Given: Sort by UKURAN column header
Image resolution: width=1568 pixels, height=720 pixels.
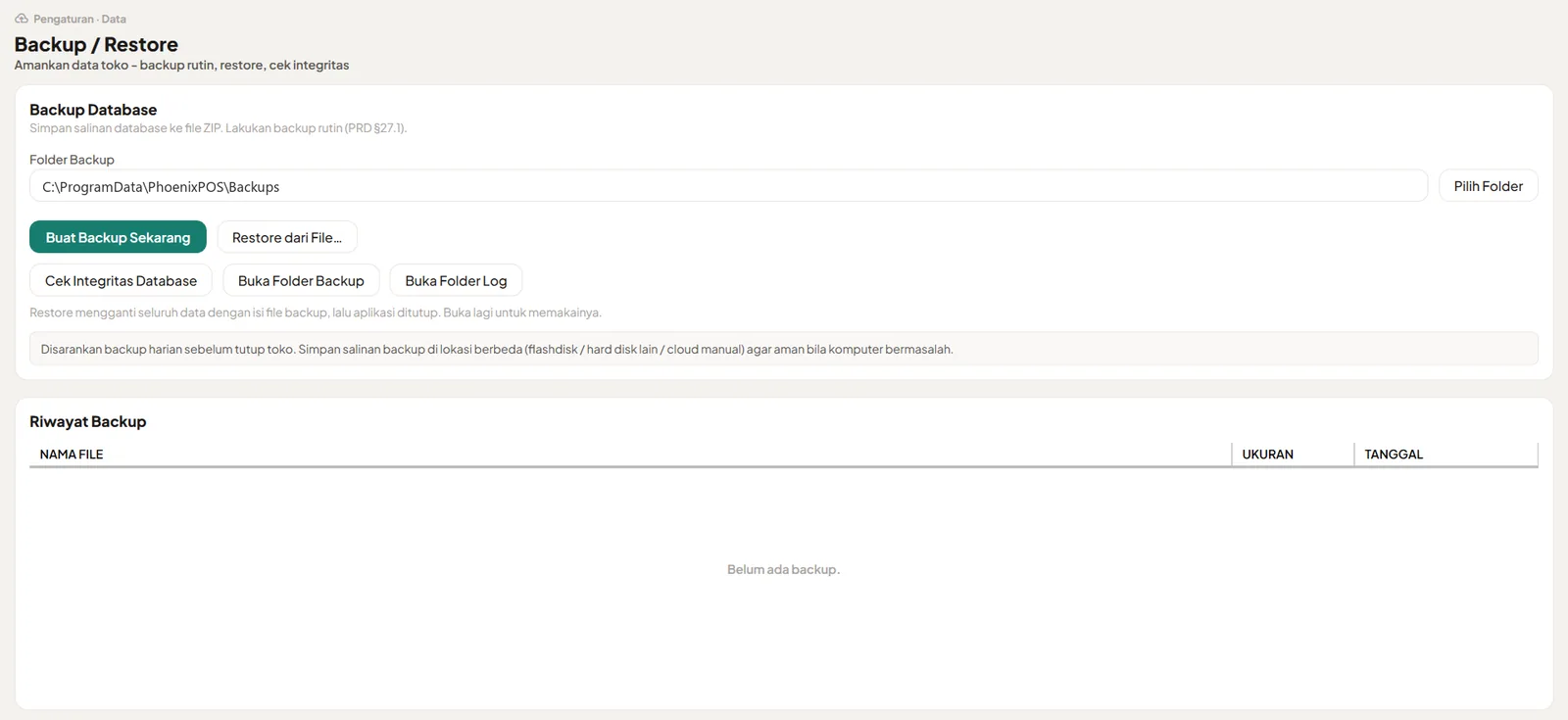Looking at the screenshot, I should (1293, 455).
